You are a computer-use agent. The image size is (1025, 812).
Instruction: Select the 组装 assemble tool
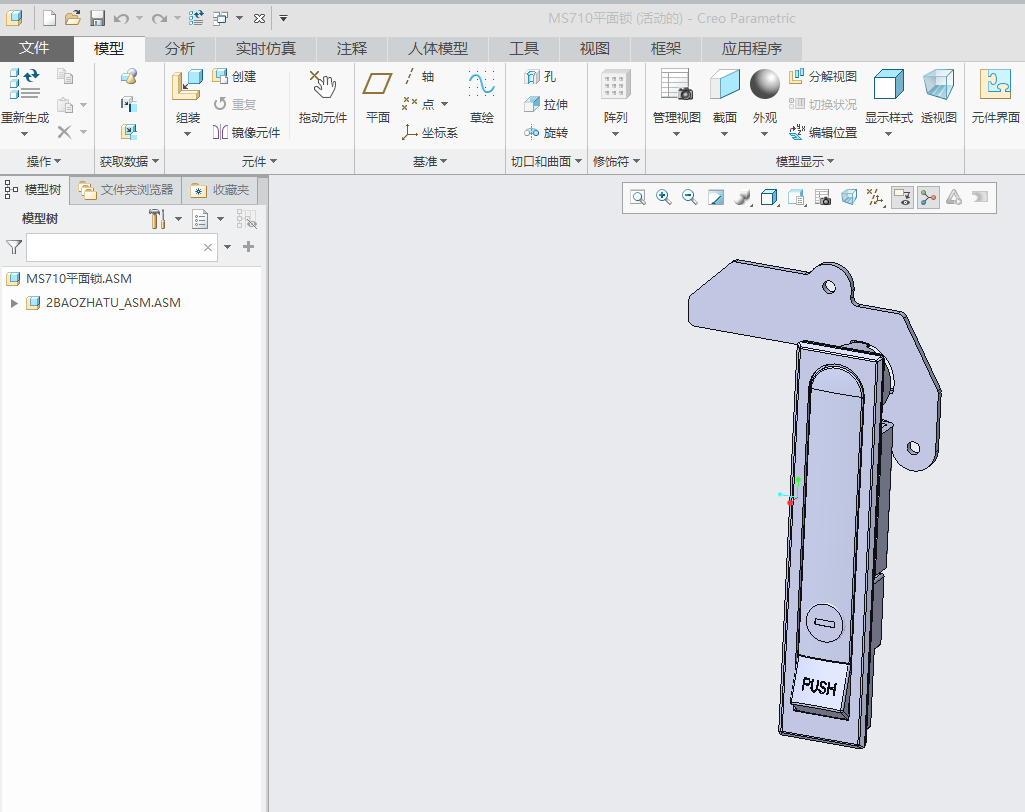[x=187, y=86]
